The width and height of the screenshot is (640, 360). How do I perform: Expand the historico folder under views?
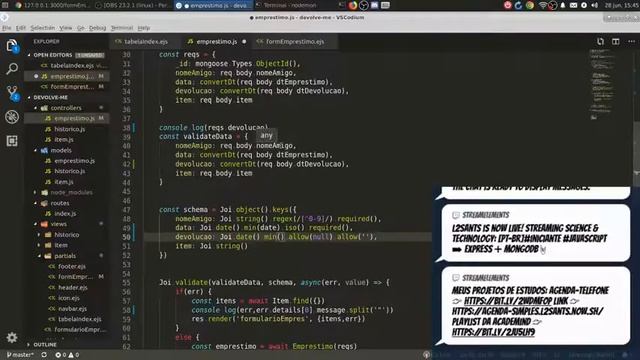coord(39,235)
